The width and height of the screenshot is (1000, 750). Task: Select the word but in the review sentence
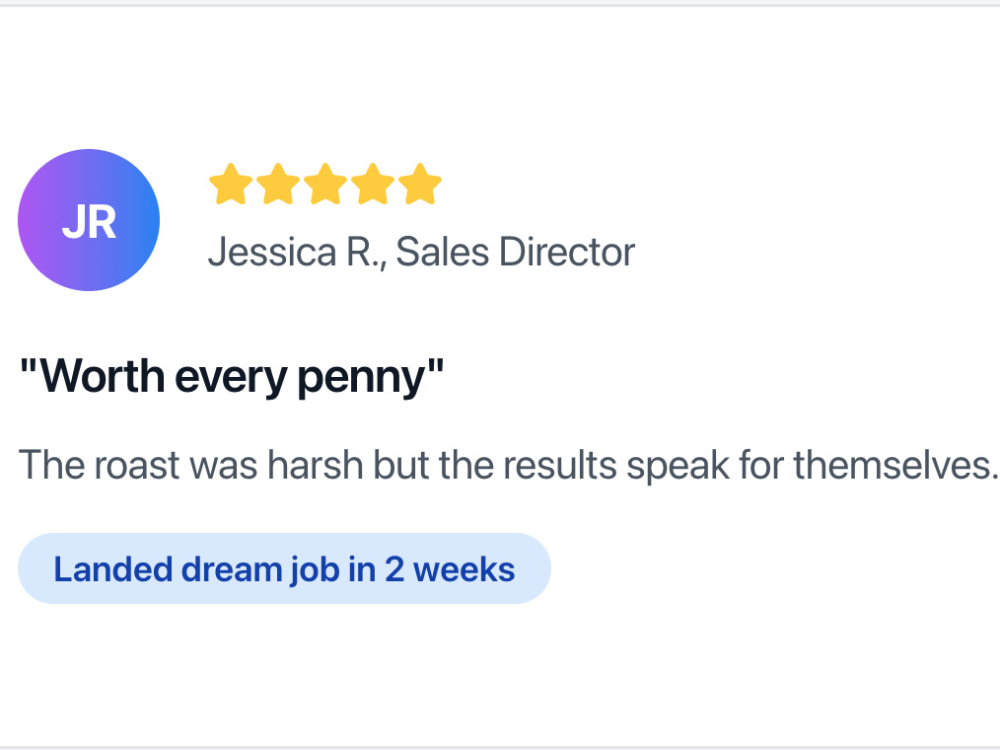click(401, 464)
